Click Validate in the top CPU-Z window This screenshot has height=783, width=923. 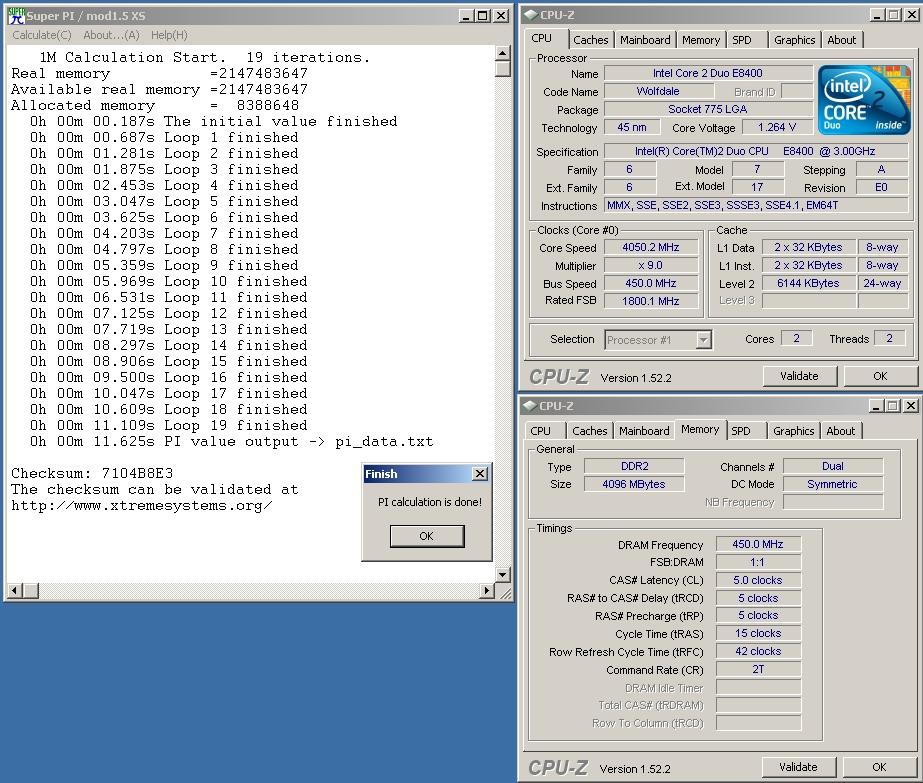(799, 376)
